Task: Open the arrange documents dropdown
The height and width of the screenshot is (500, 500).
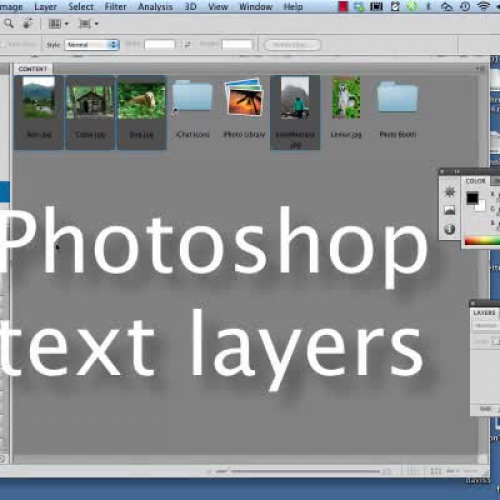Action: 58,24
